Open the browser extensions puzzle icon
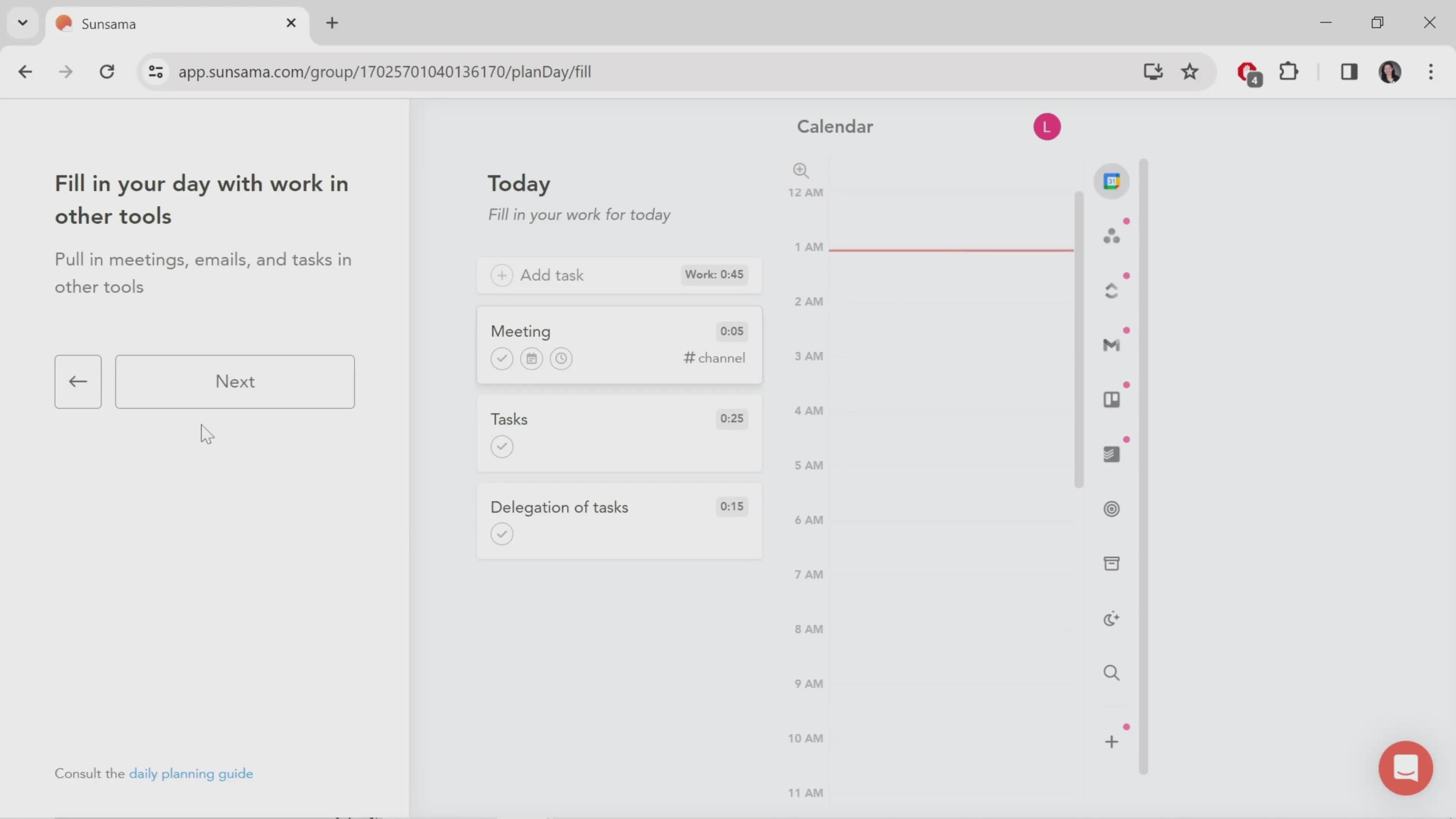1456x819 pixels. click(x=1288, y=72)
